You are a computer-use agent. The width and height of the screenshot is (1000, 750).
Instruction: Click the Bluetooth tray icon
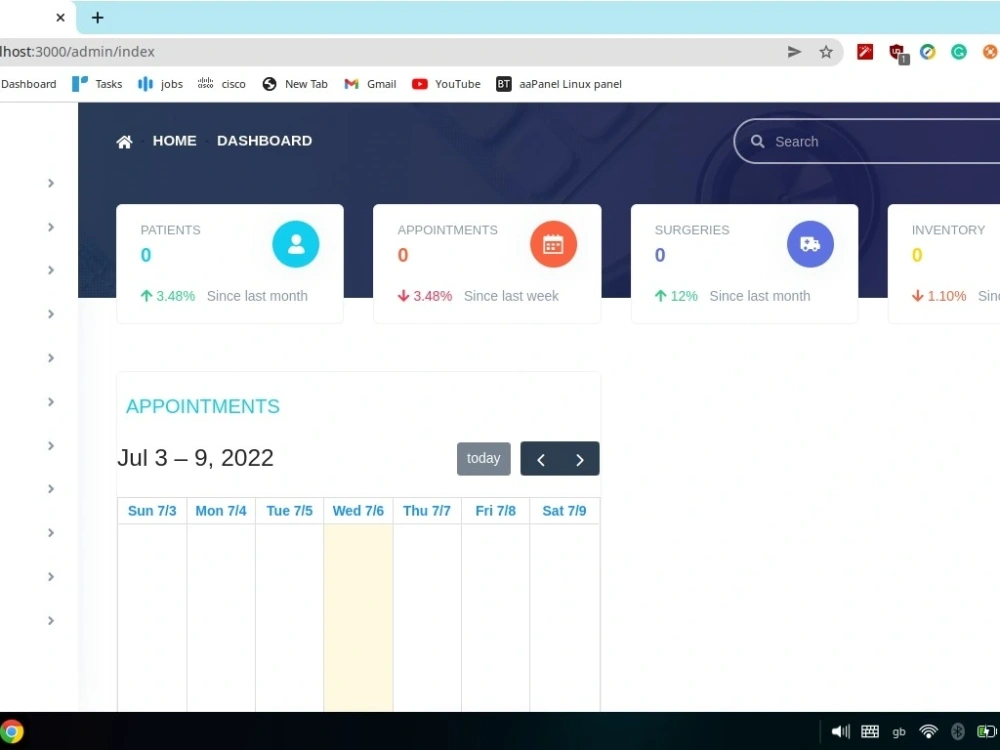tap(957, 732)
